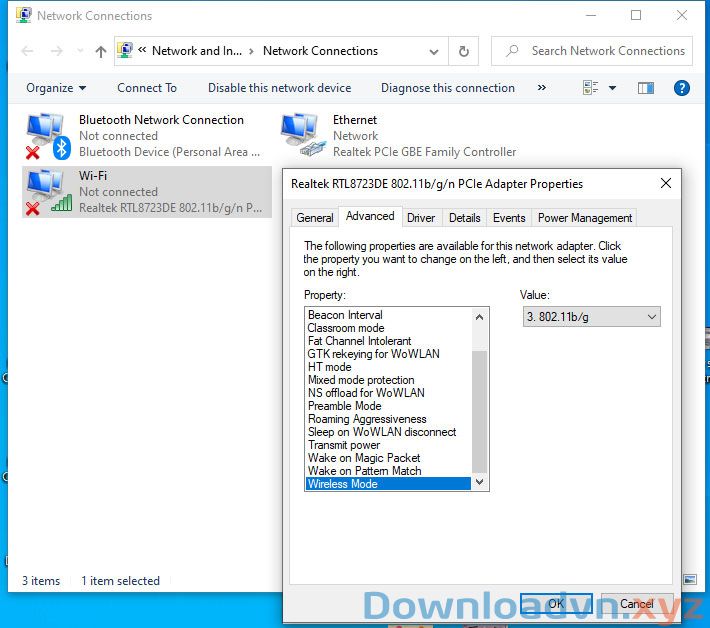
Task: Select the Wi-Fi adapter icon
Action: [48, 192]
